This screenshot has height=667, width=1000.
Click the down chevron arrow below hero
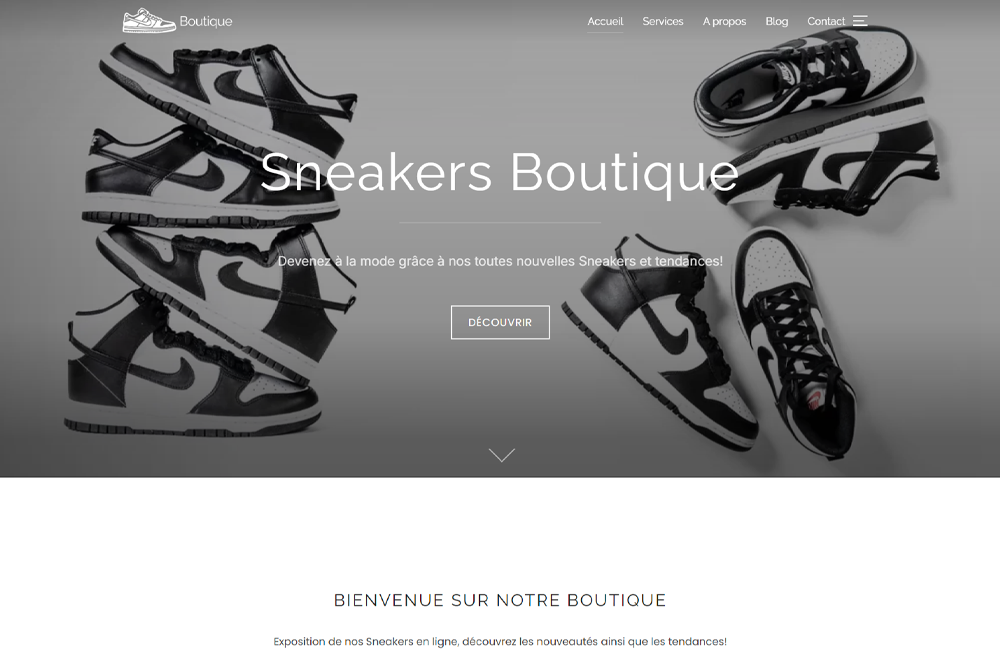click(501, 455)
